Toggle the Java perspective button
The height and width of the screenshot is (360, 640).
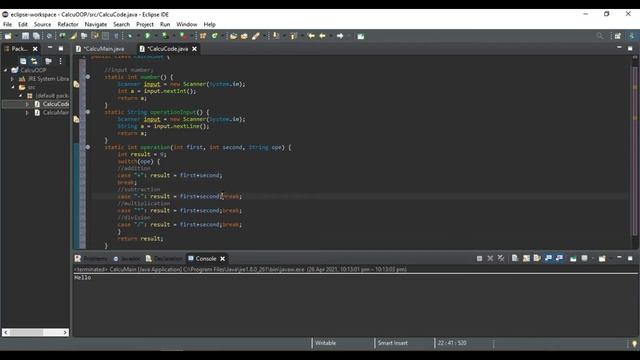[x=632, y=36]
